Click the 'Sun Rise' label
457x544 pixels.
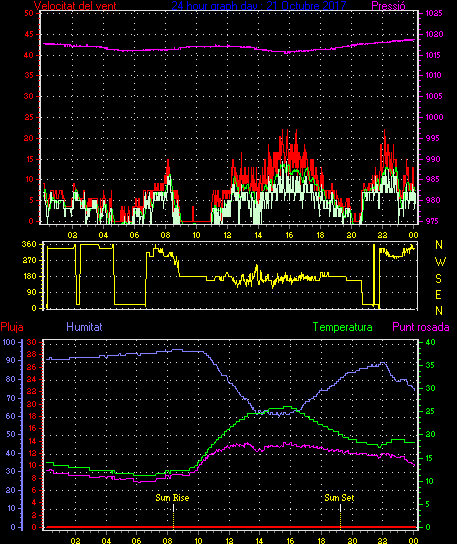click(x=172, y=498)
